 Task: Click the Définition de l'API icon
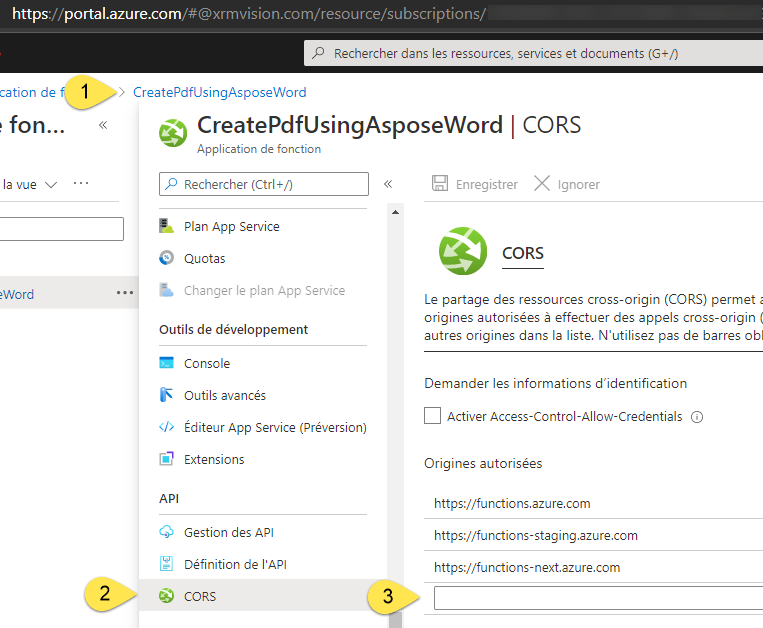tap(167, 564)
